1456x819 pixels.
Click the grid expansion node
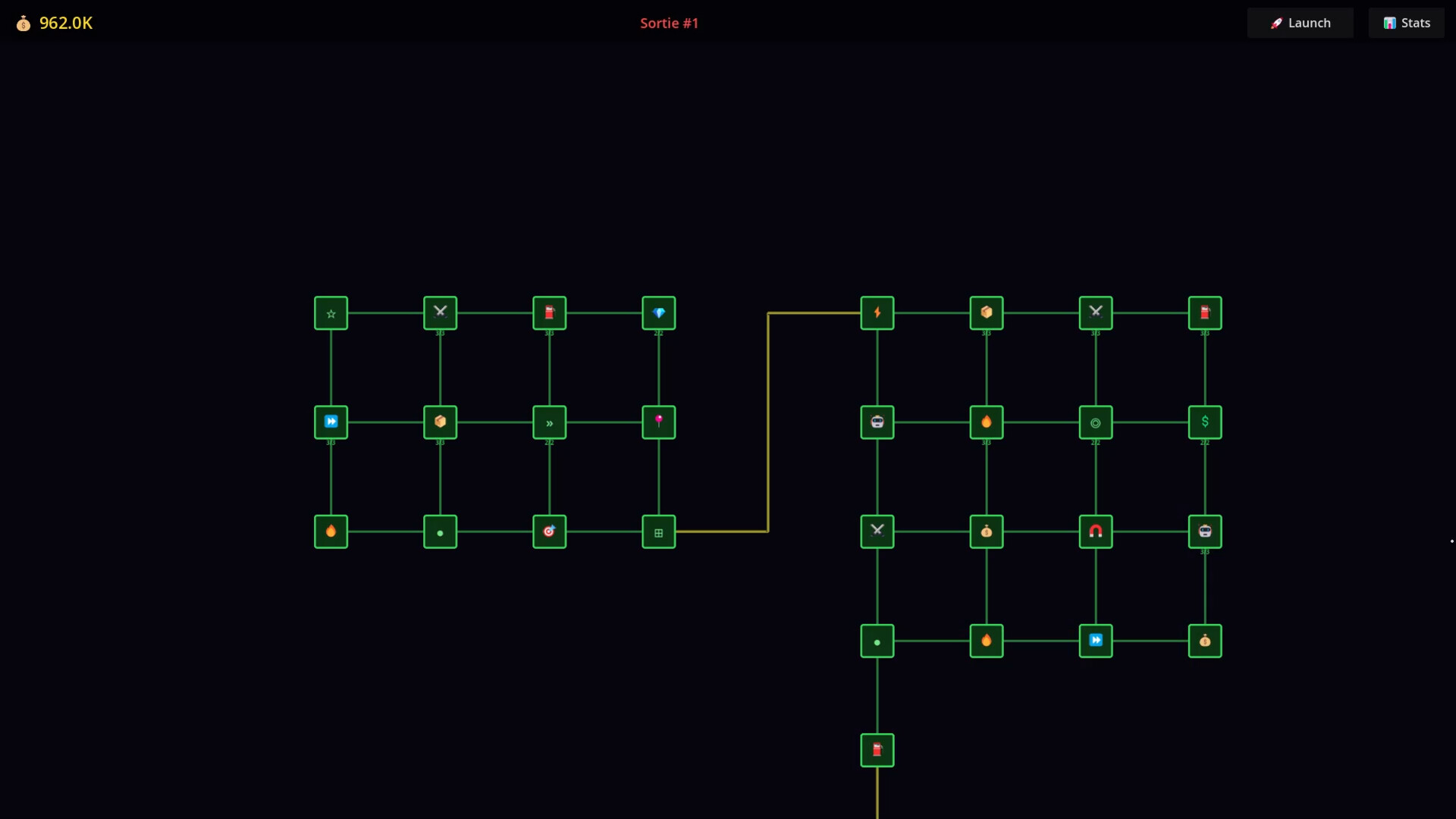(x=659, y=532)
